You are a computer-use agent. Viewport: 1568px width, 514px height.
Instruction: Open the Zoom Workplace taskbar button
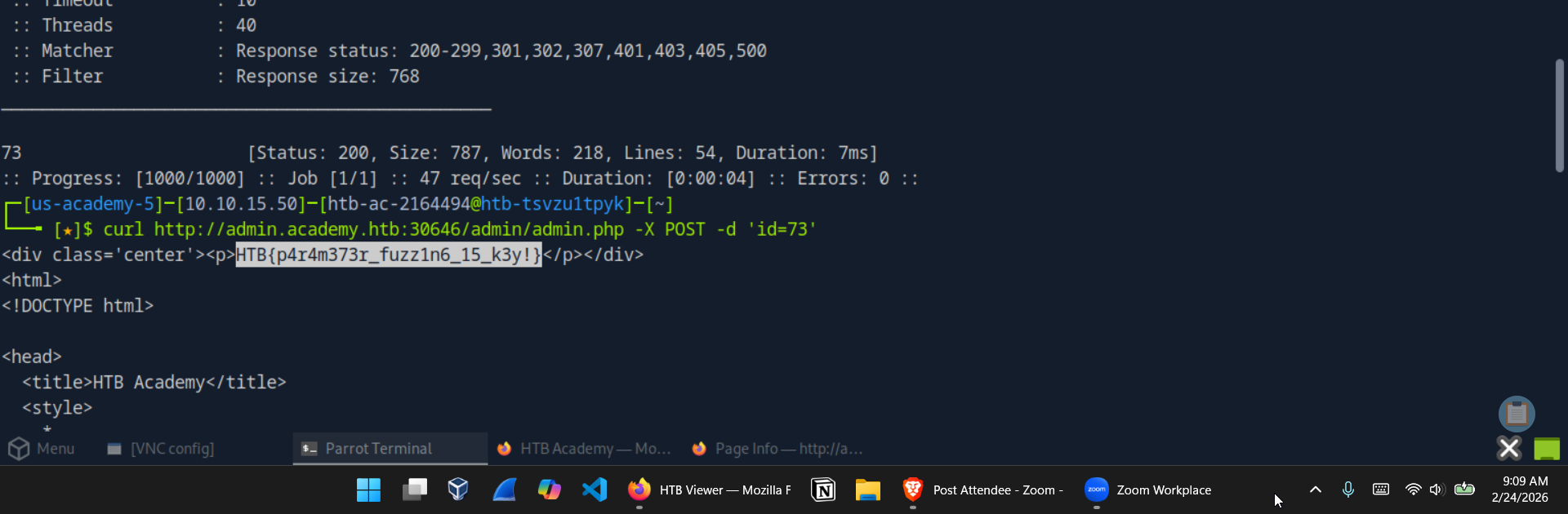(x=1147, y=490)
